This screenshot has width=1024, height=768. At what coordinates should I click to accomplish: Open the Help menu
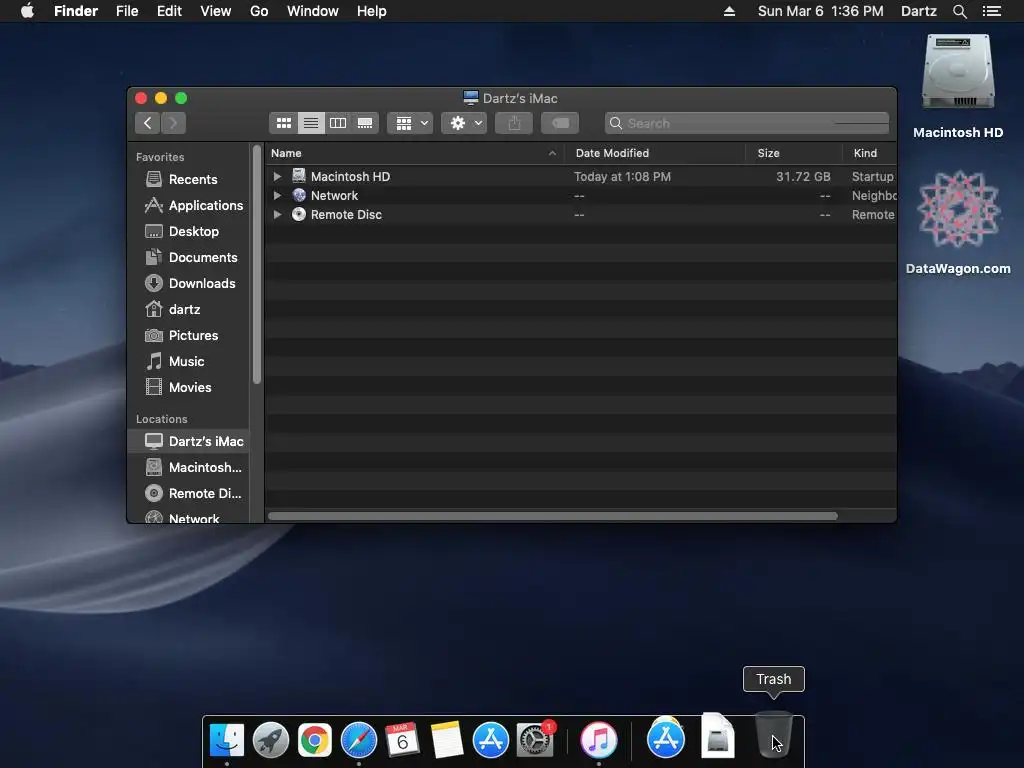pyautogui.click(x=372, y=11)
